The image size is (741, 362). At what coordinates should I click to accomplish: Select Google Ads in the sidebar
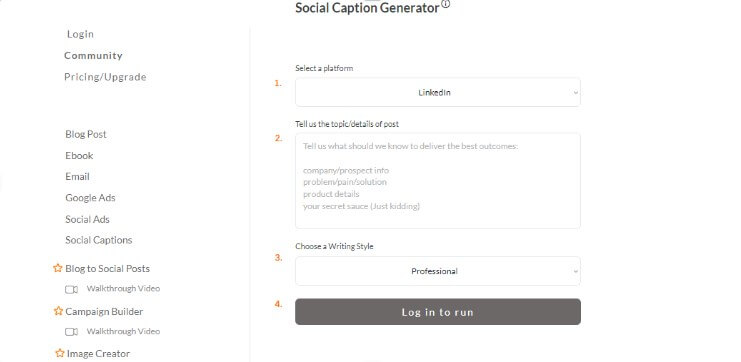pyautogui.click(x=90, y=198)
